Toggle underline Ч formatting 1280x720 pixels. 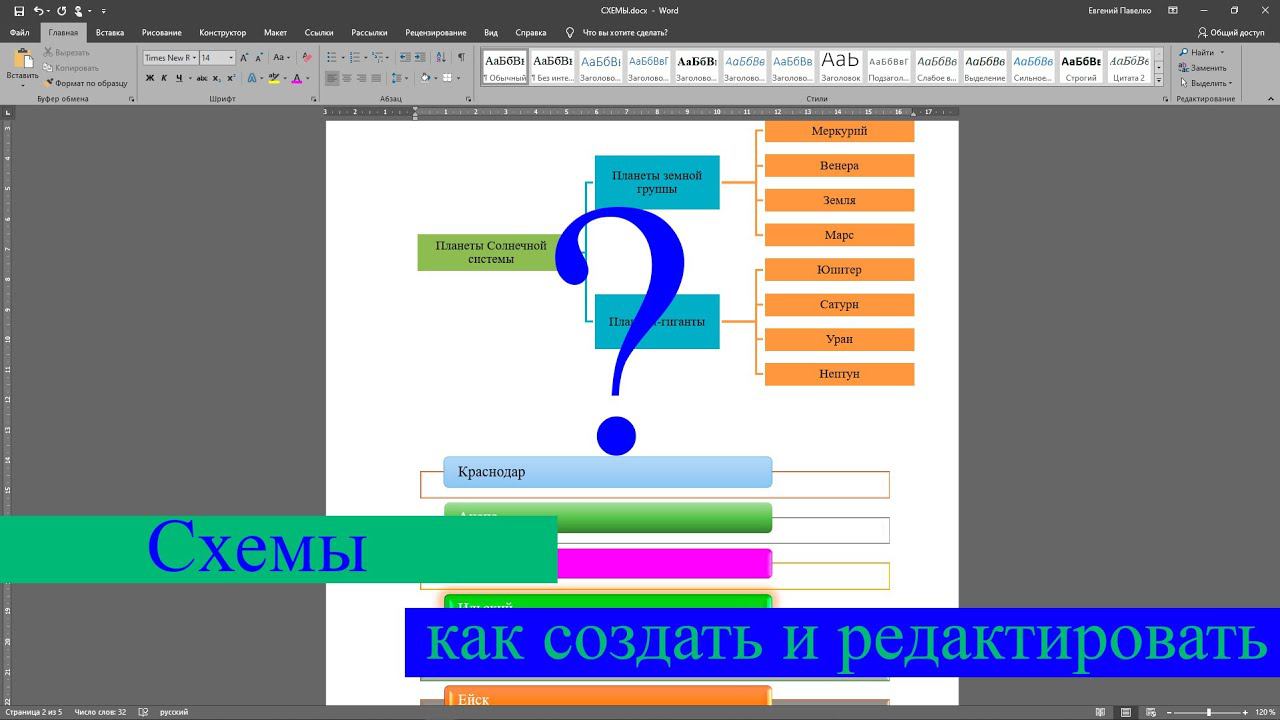pyautogui.click(x=178, y=78)
